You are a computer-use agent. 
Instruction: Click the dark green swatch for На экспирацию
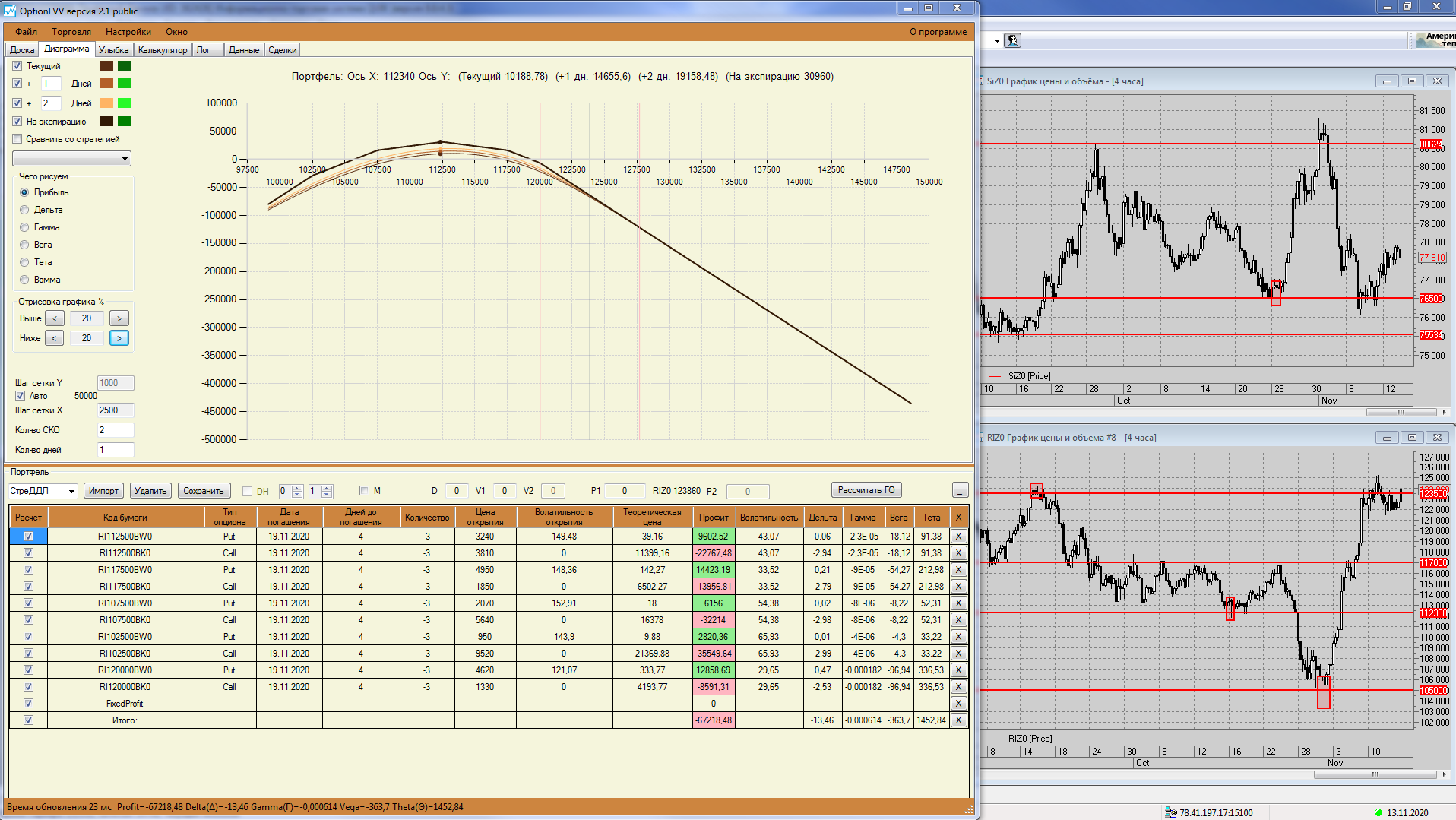pyautogui.click(x=125, y=122)
